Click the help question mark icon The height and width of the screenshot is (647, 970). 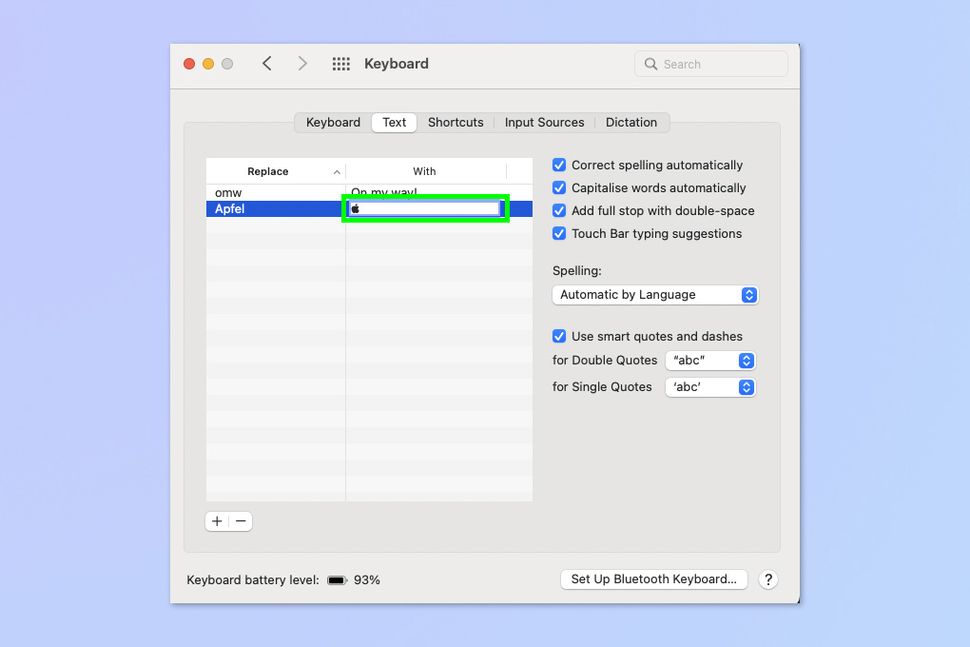click(768, 579)
